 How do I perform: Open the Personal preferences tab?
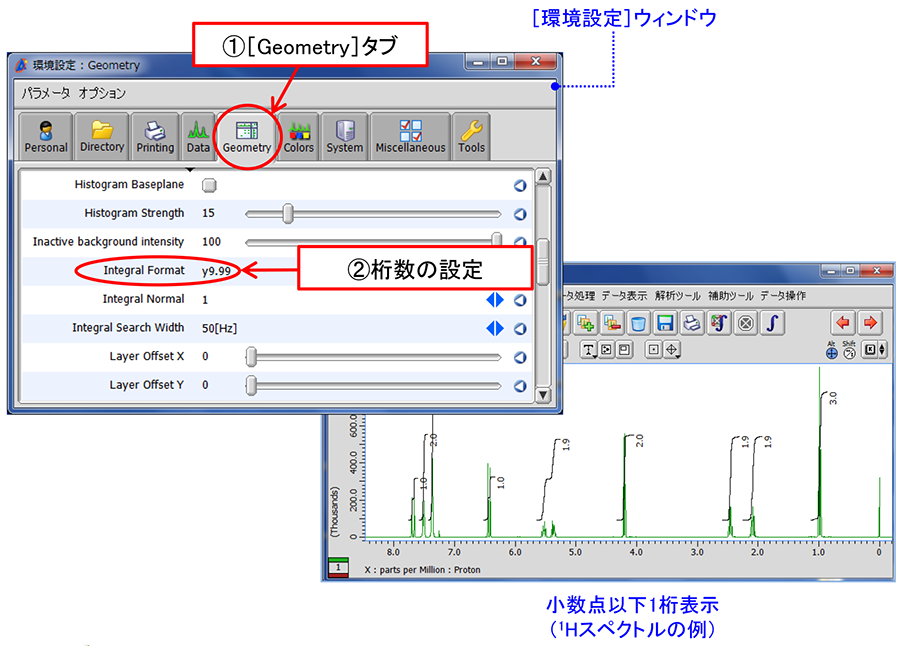point(46,136)
